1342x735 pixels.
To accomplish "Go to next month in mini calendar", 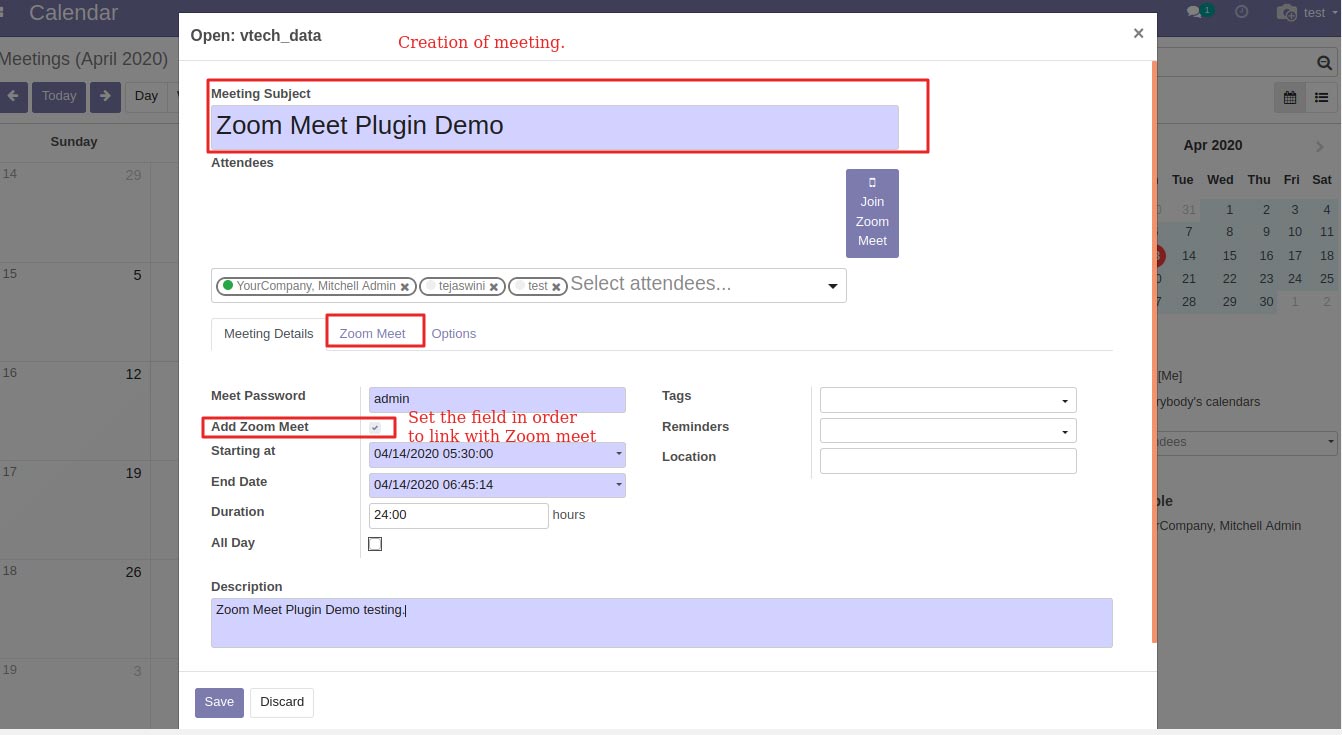I will coord(1320,146).
